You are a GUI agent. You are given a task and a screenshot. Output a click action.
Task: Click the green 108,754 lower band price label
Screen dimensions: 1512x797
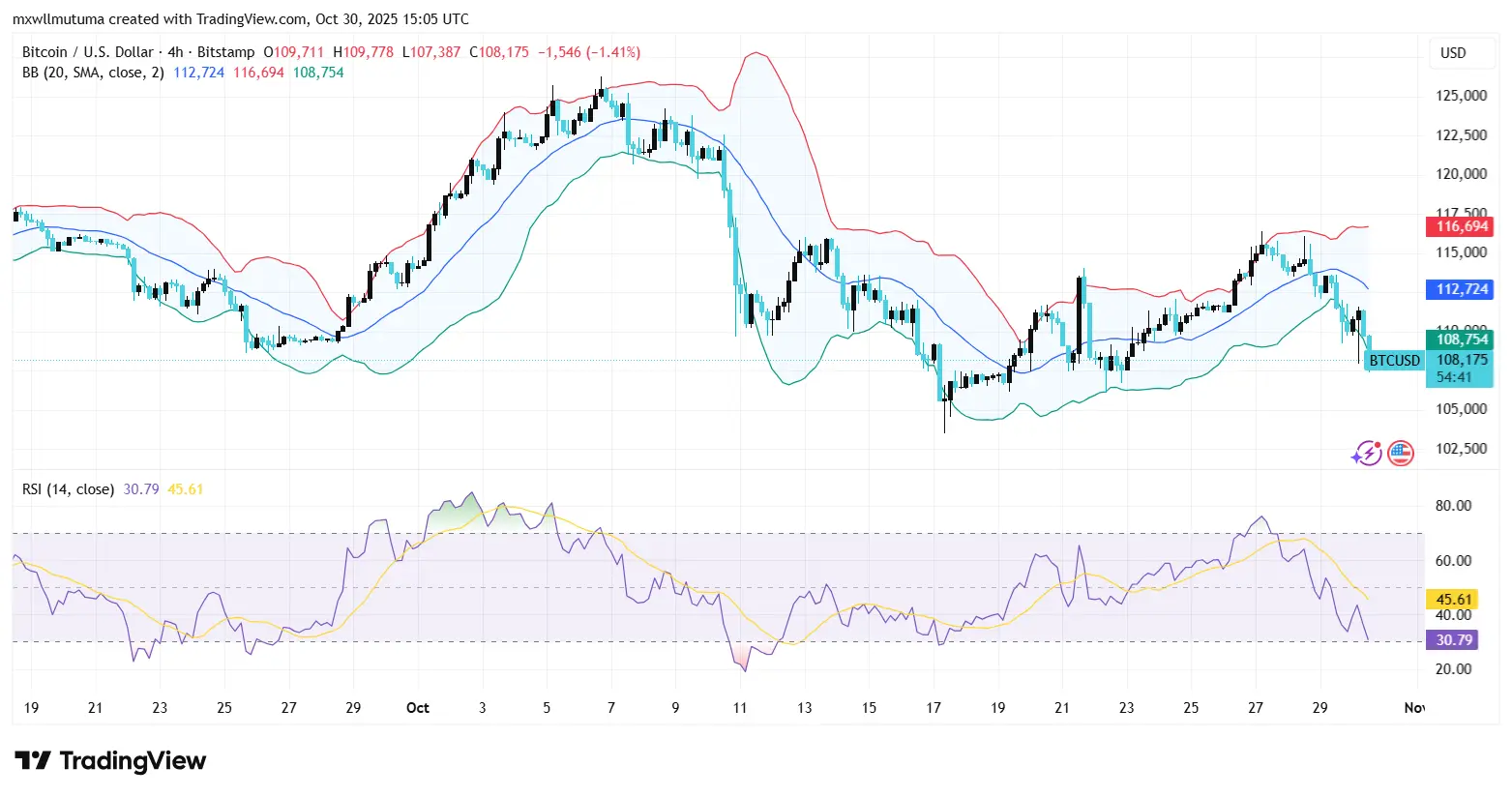tap(1460, 339)
